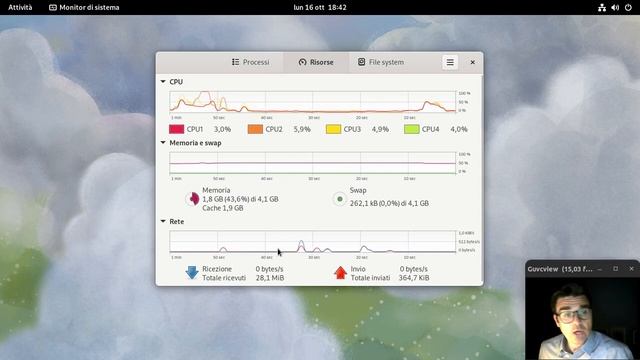Screen dimensions: 640x360
Task: Click the power icon in top bar
Action: point(628,7)
